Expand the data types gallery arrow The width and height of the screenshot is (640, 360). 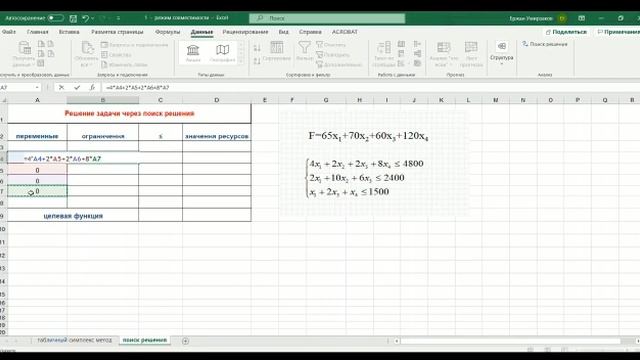pos(241,61)
